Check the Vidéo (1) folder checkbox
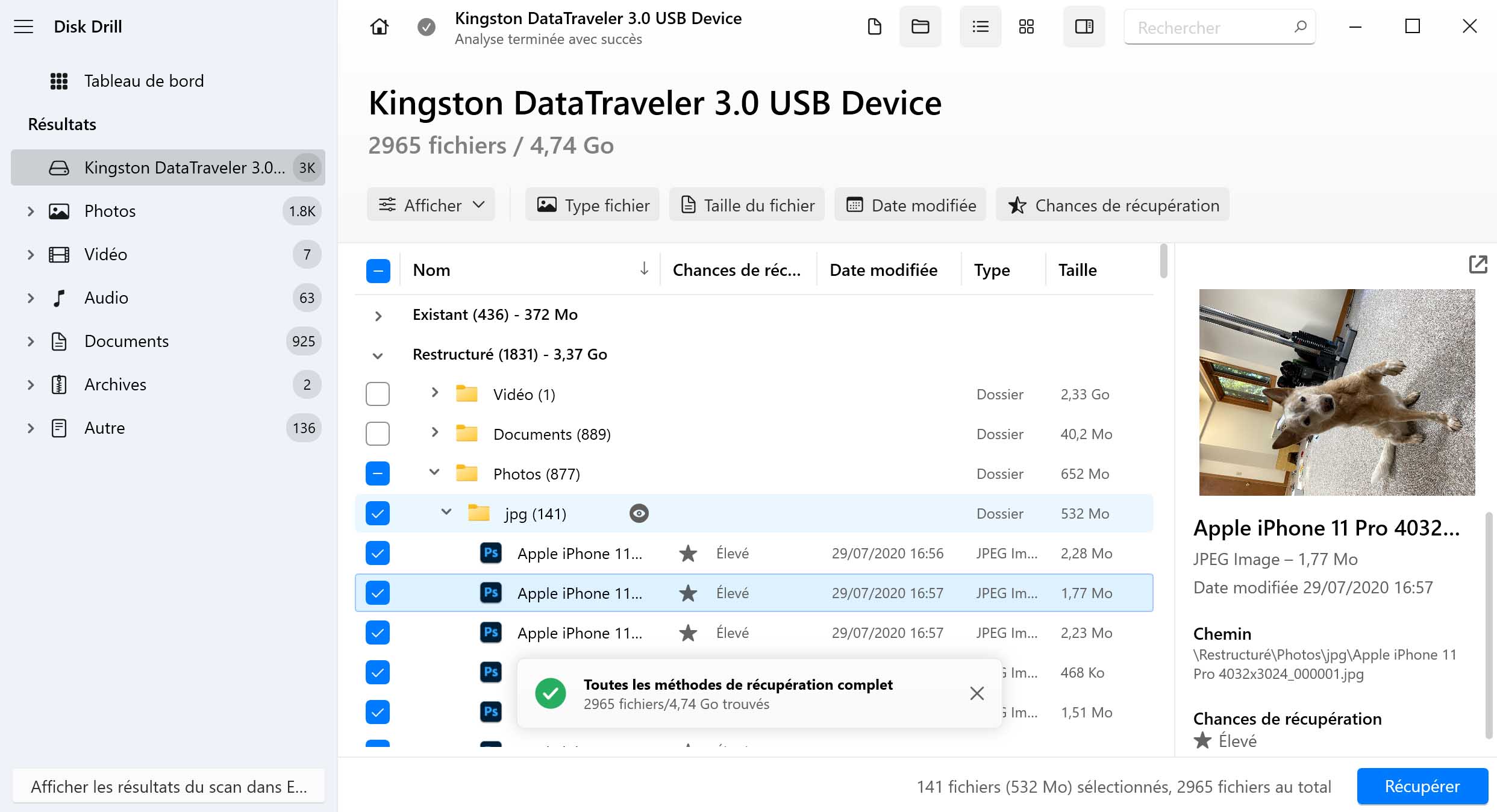The height and width of the screenshot is (812, 1497). pyautogui.click(x=378, y=394)
